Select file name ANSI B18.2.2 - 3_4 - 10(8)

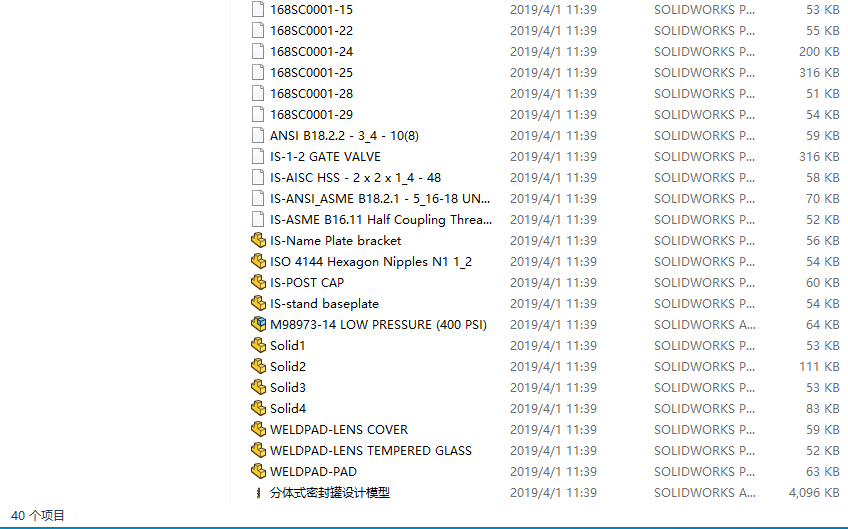pyautogui.click(x=344, y=136)
